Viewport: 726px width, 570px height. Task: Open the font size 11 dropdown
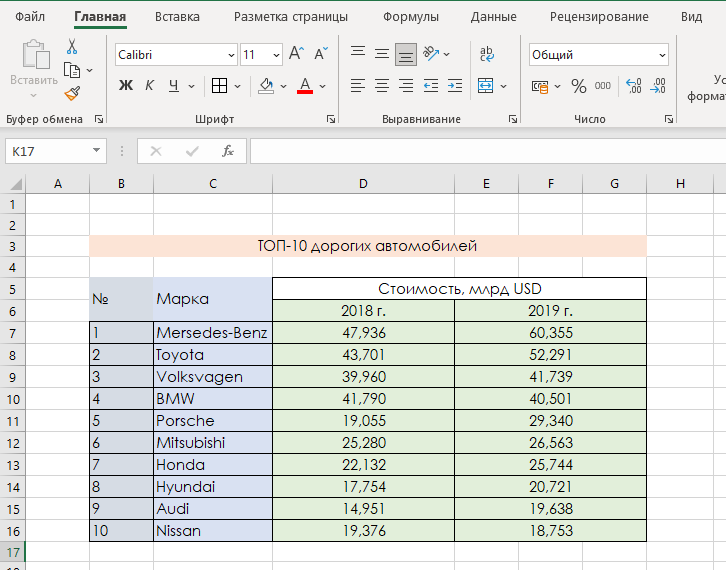(276, 55)
